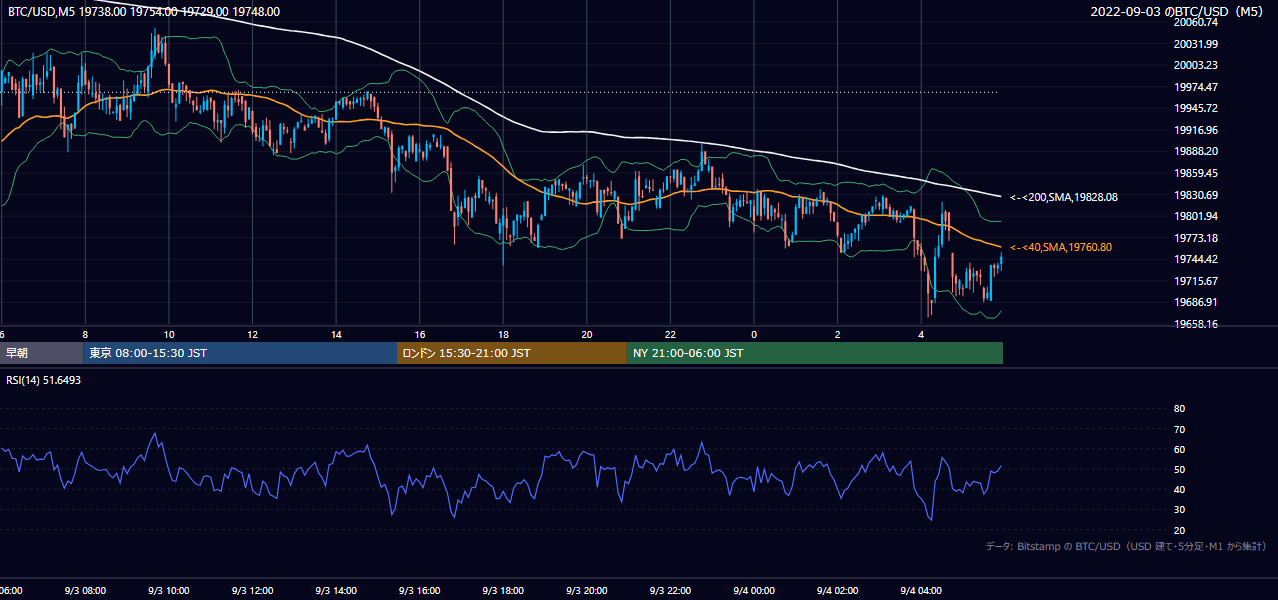Viewport: 1278px width, 600px height.
Task: Click price axis value 19715.67
Action: tap(1196, 281)
